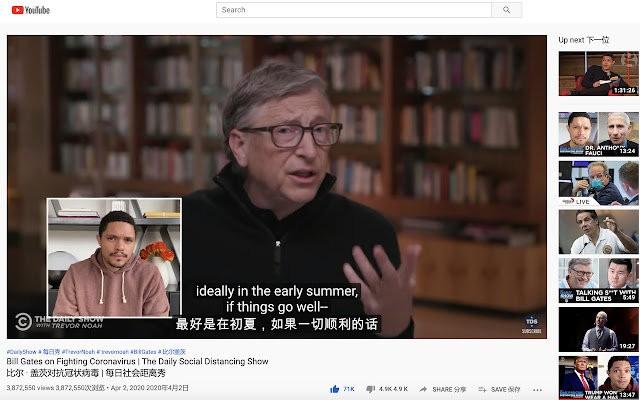The width and height of the screenshot is (640, 400).
Task: Open the Trump mask video thumbnail
Action: 598,377
